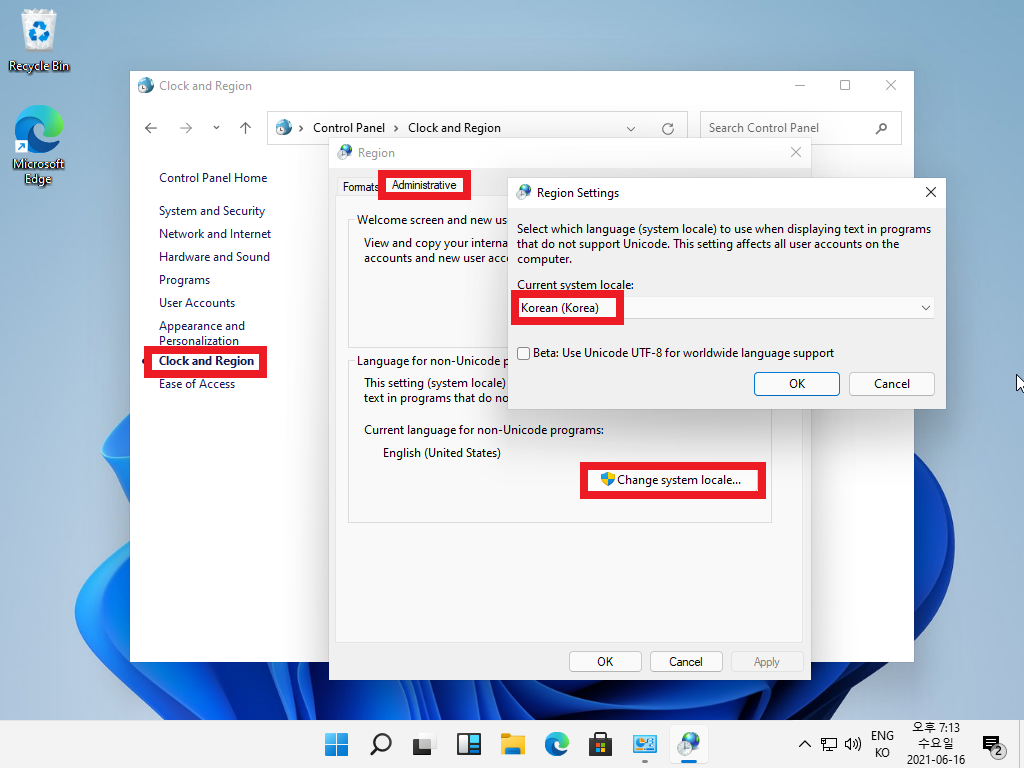This screenshot has width=1024, height=768.
Task: Click the search magnifier in Control Panel
Action: (x=882, y=128)
